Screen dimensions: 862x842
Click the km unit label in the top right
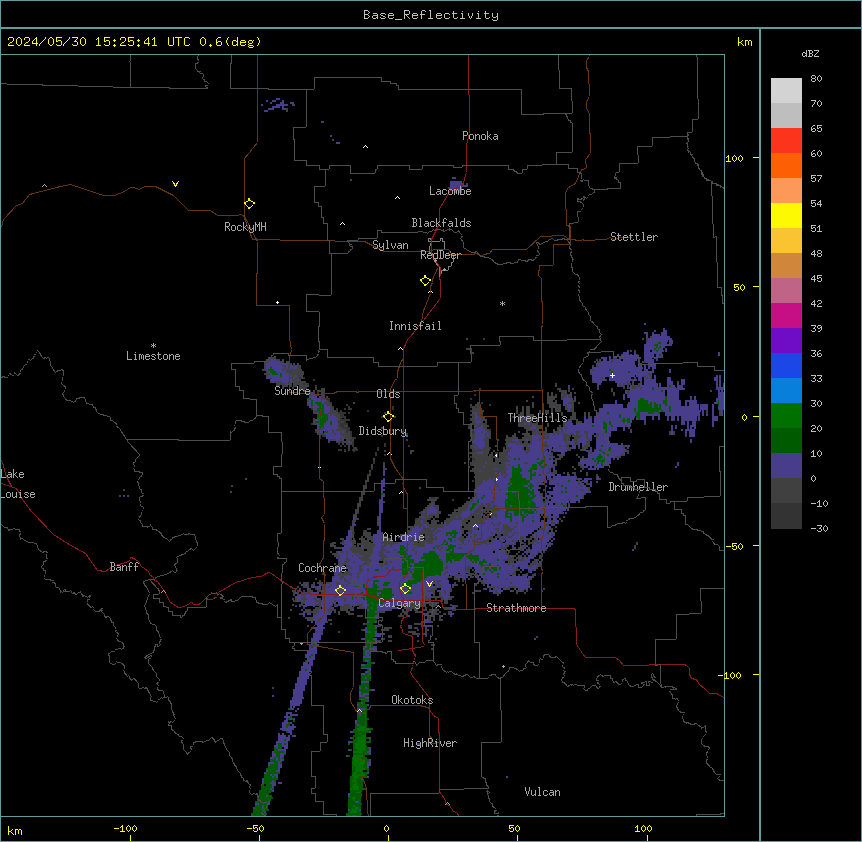(745, 42)
